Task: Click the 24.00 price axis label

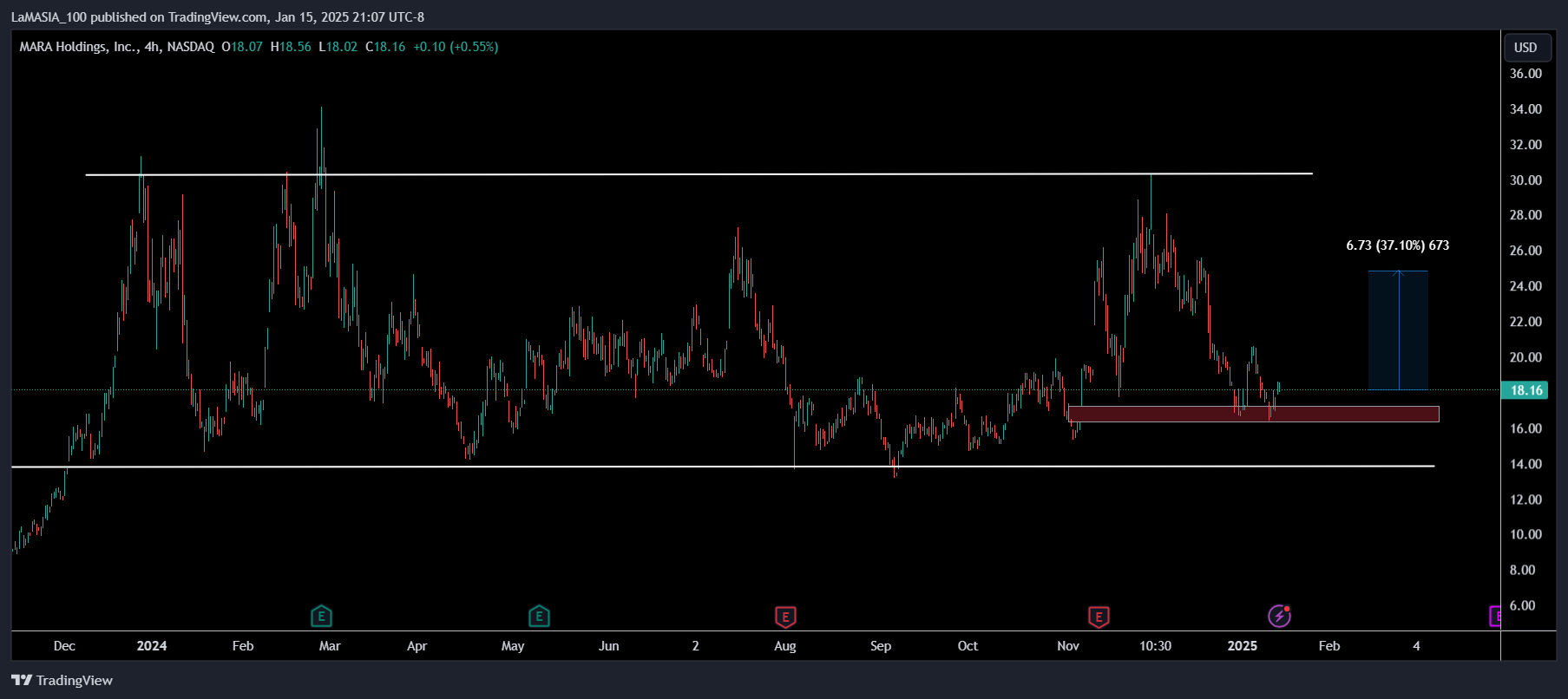Action: 1525,286
